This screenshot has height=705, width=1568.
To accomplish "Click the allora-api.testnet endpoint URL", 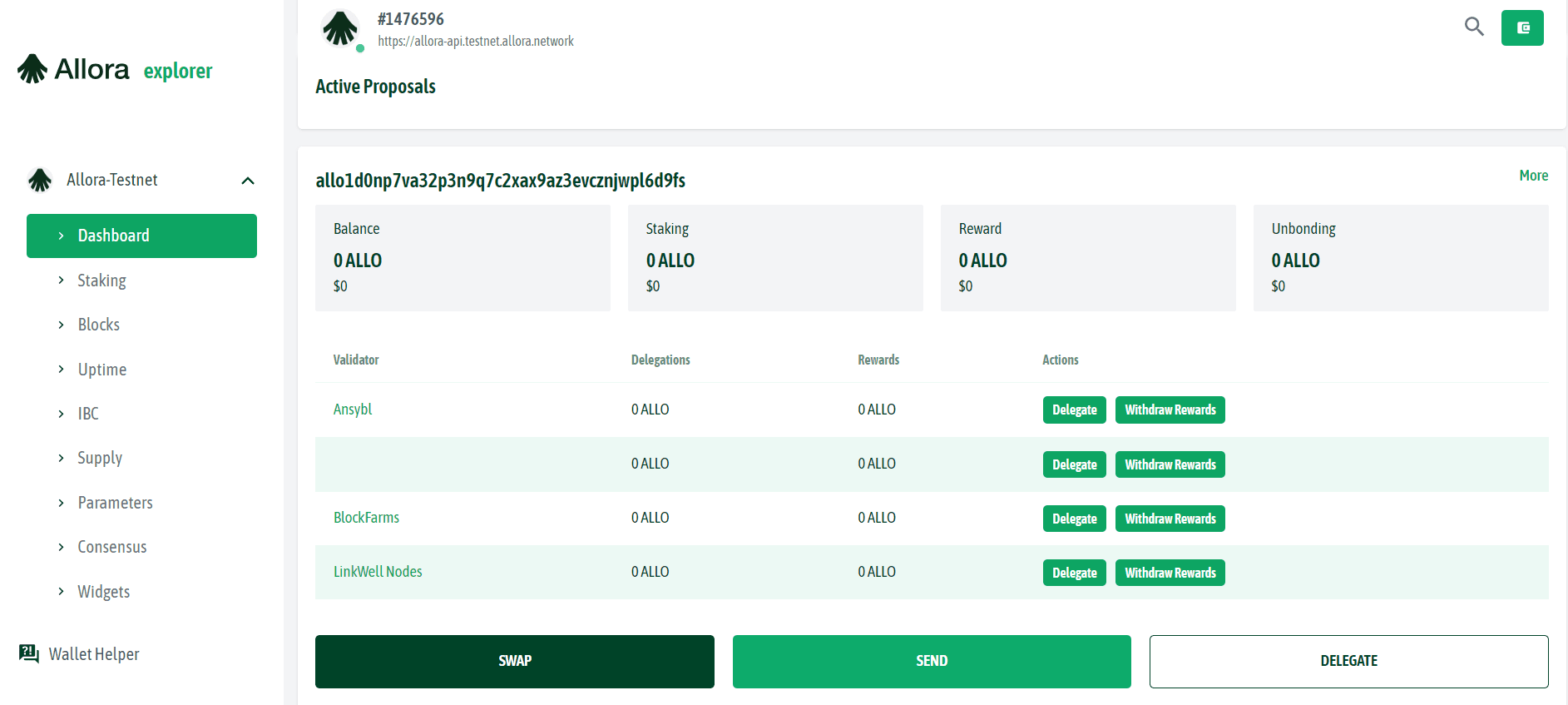I will point(475,41).
